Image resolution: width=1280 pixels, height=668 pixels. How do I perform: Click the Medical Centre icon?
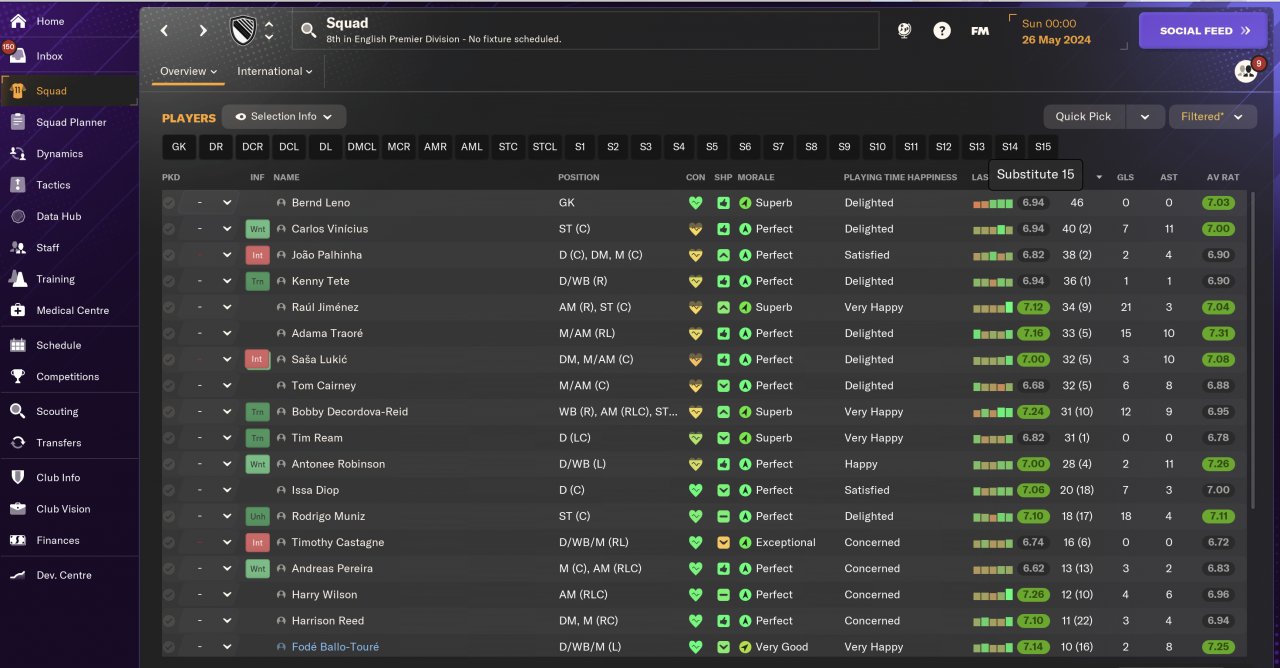pos(18,310)
